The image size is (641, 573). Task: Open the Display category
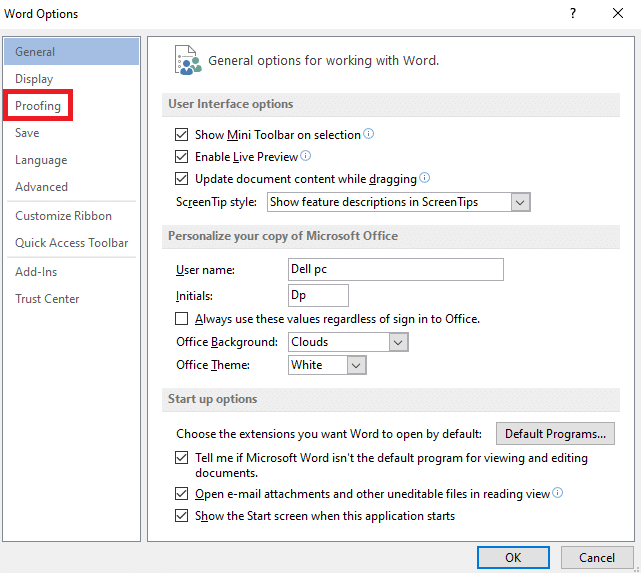click(34, 79)
